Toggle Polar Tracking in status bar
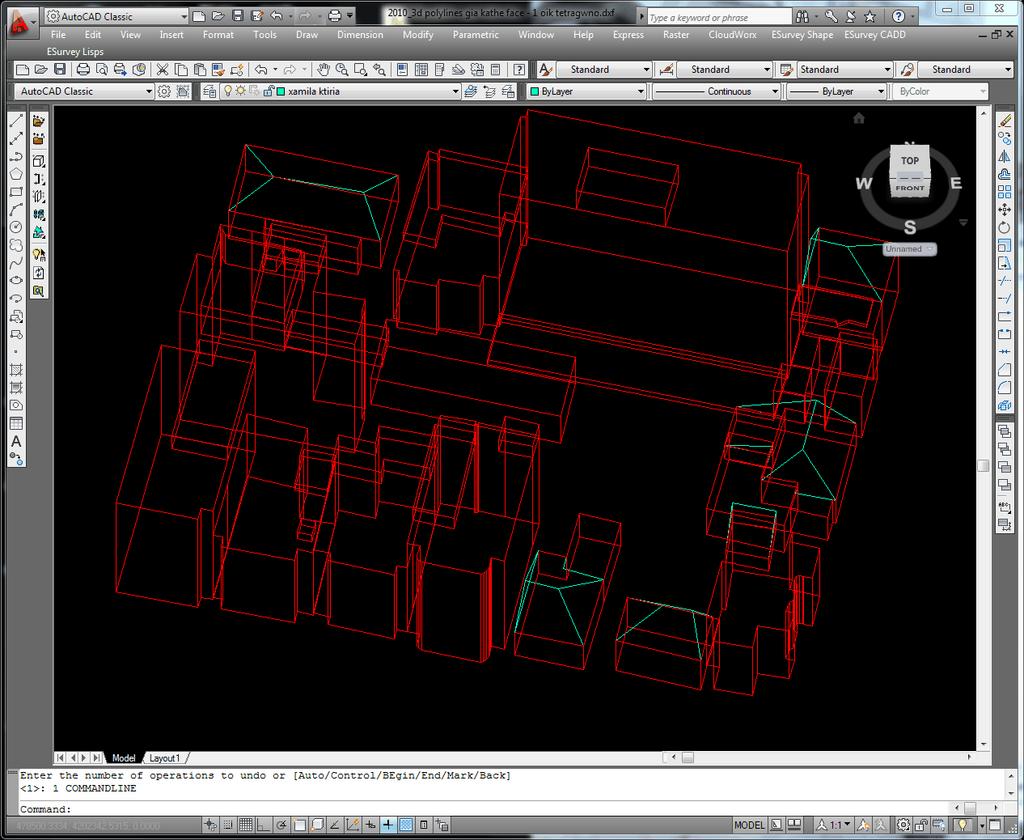This screenshot has width=1024, height=840. pos(281,825)
